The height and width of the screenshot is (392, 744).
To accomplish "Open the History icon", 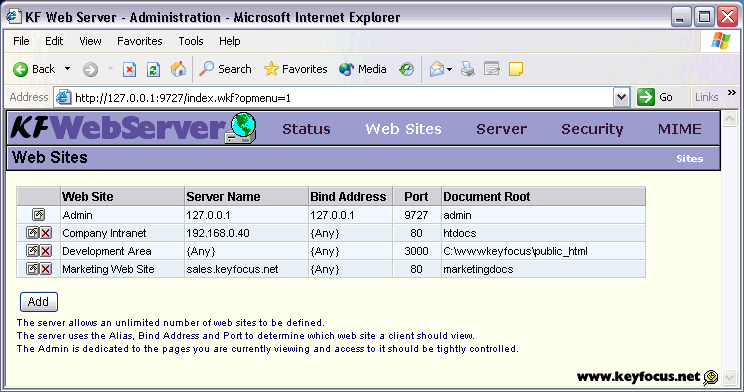I will [406, 70].
